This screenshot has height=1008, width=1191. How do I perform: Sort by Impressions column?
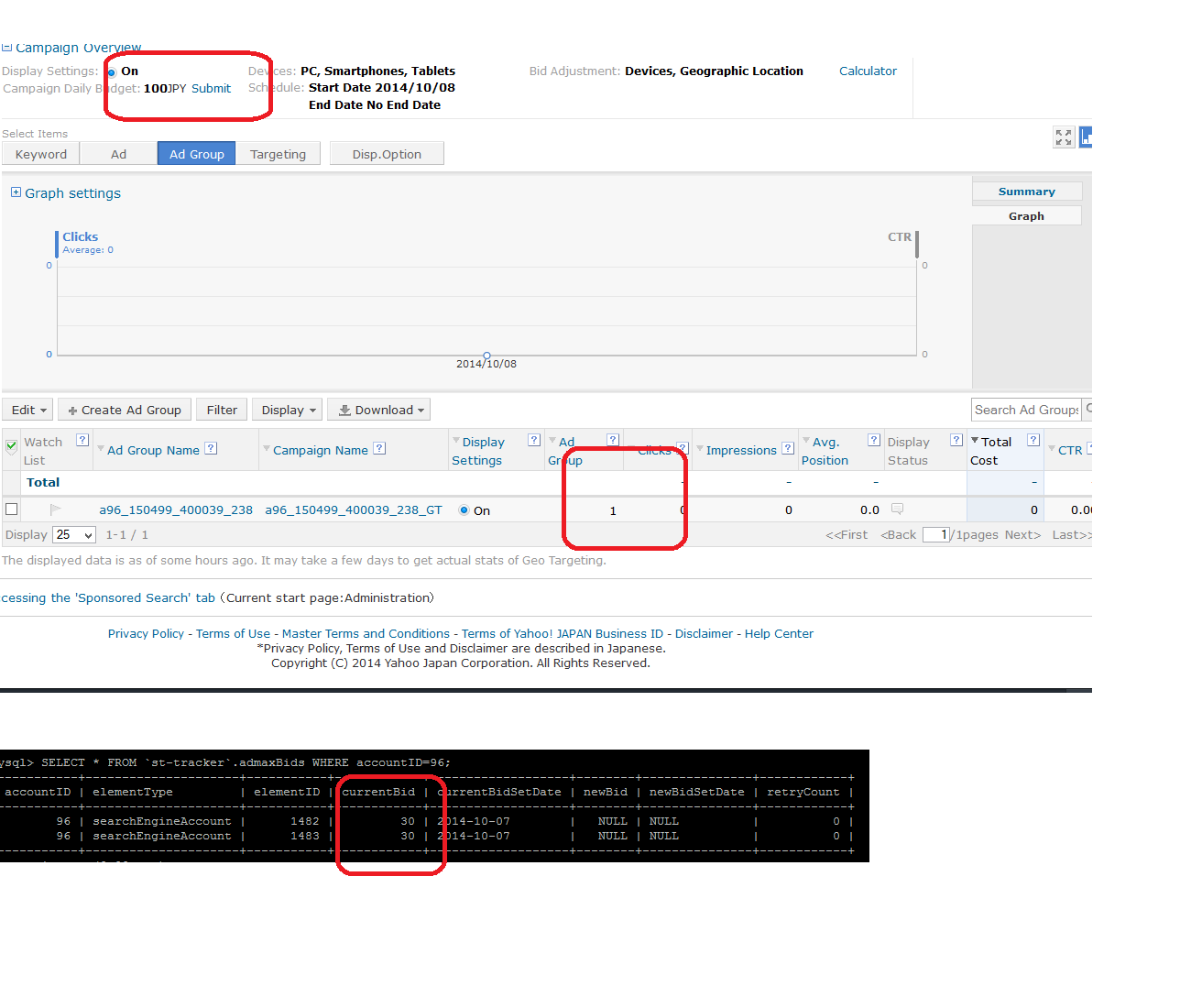pyautogui.click(x=741, y=450)
